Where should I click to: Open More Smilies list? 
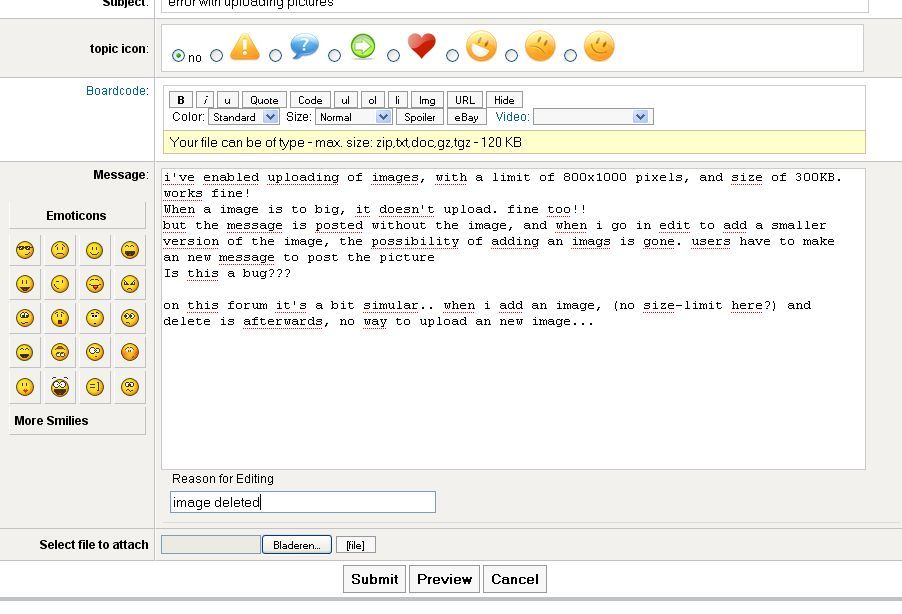(77, 421)
